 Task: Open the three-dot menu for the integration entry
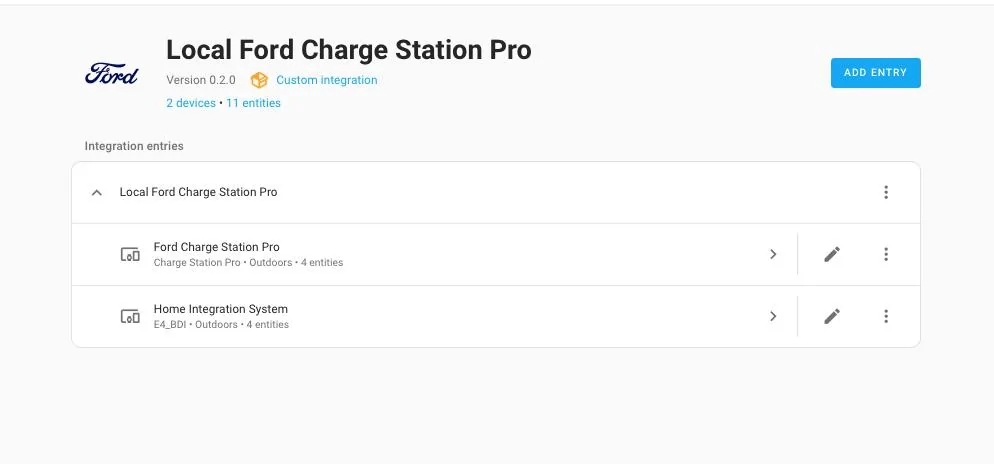886,192
